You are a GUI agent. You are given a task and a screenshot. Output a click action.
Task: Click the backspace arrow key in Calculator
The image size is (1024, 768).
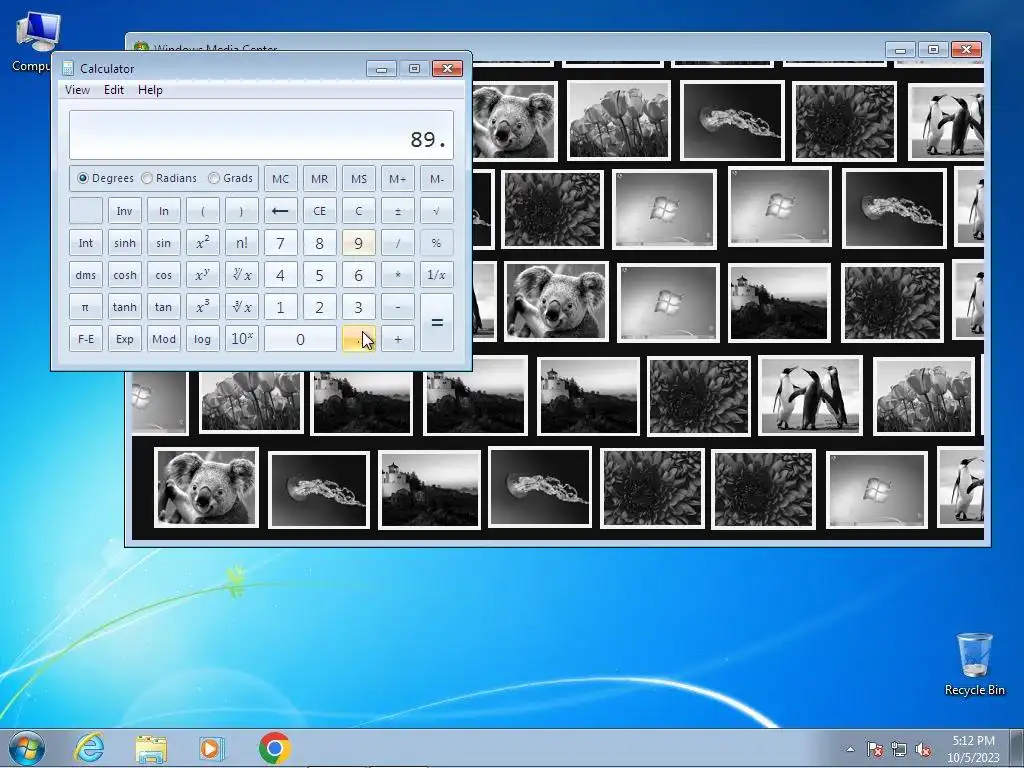point(280,211)
